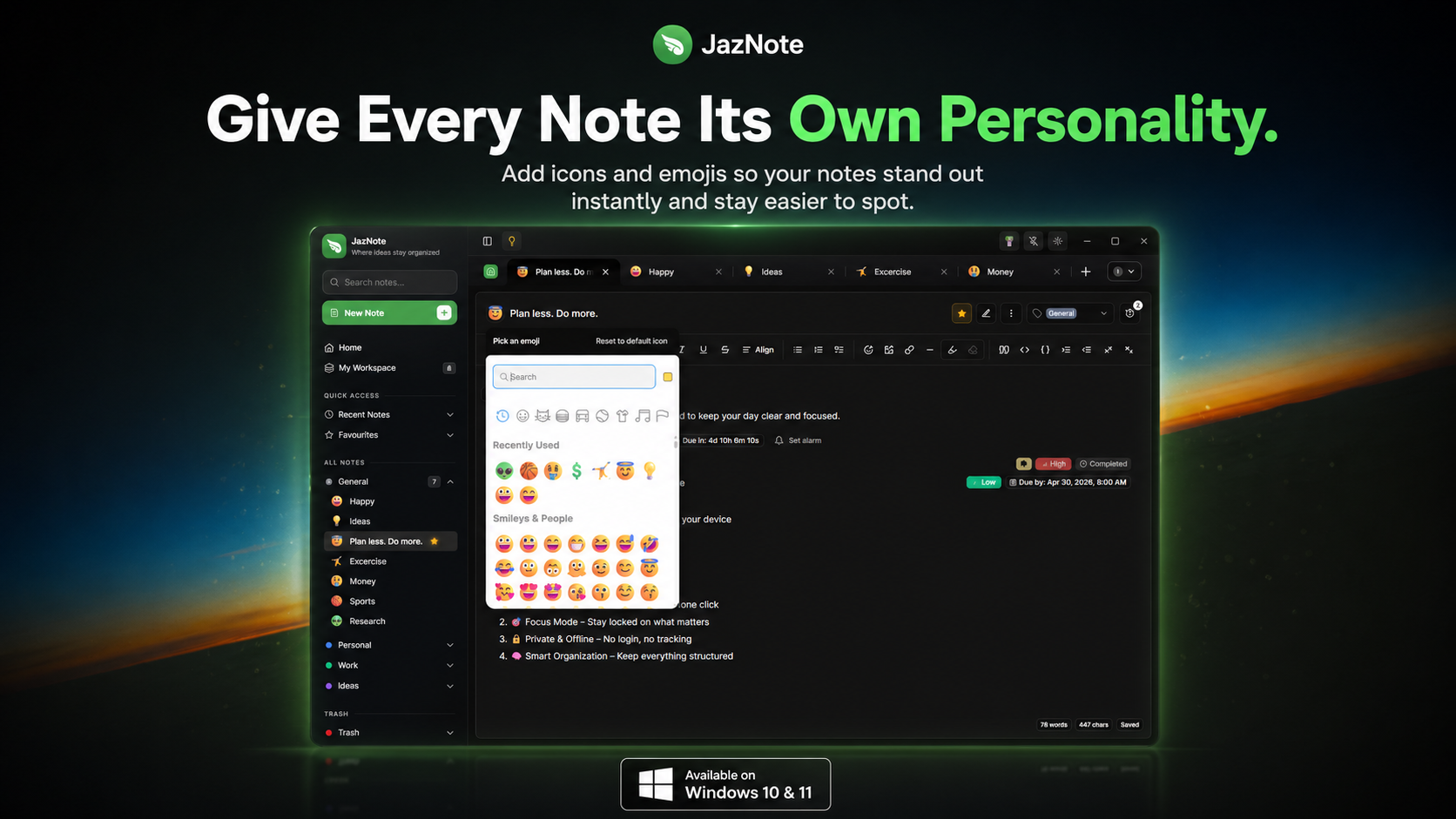Select the Smileys category icon in picker
Viewport: 1456px width, 819px height.
coord(522,416)
